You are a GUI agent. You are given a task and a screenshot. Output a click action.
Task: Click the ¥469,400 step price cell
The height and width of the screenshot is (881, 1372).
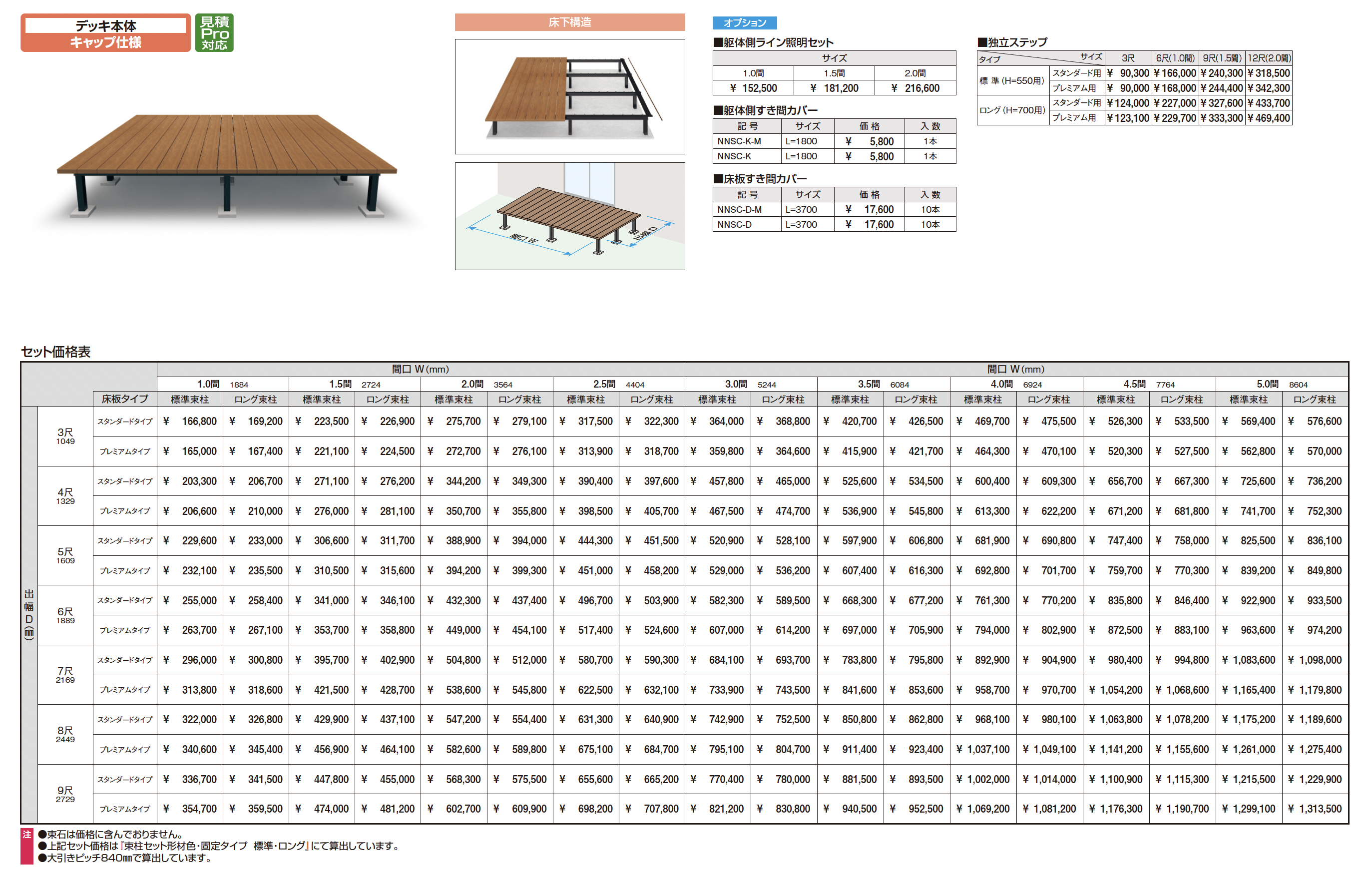click(x=1269, y=118)
